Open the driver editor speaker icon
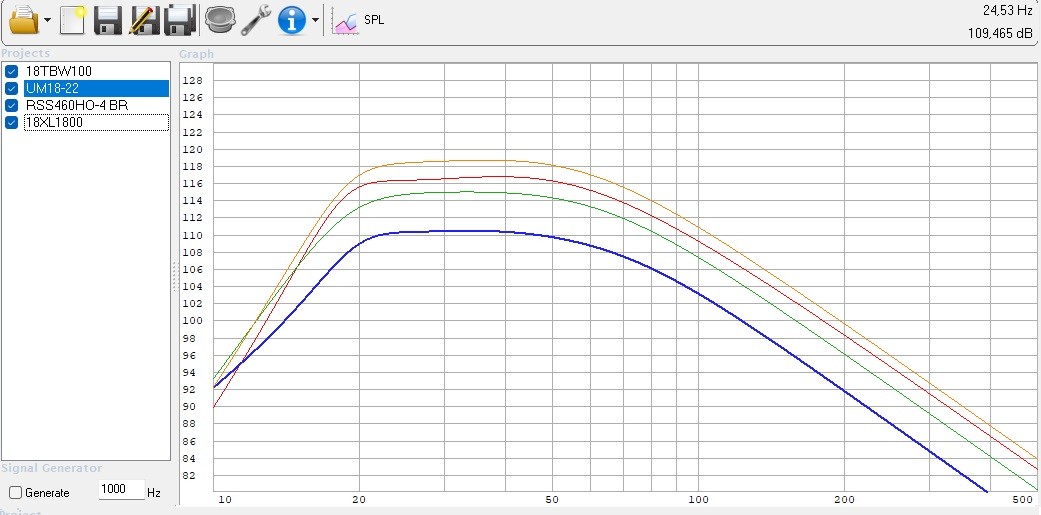The height and width of the screenshot is (515, 1041). [x=219, y=19]
